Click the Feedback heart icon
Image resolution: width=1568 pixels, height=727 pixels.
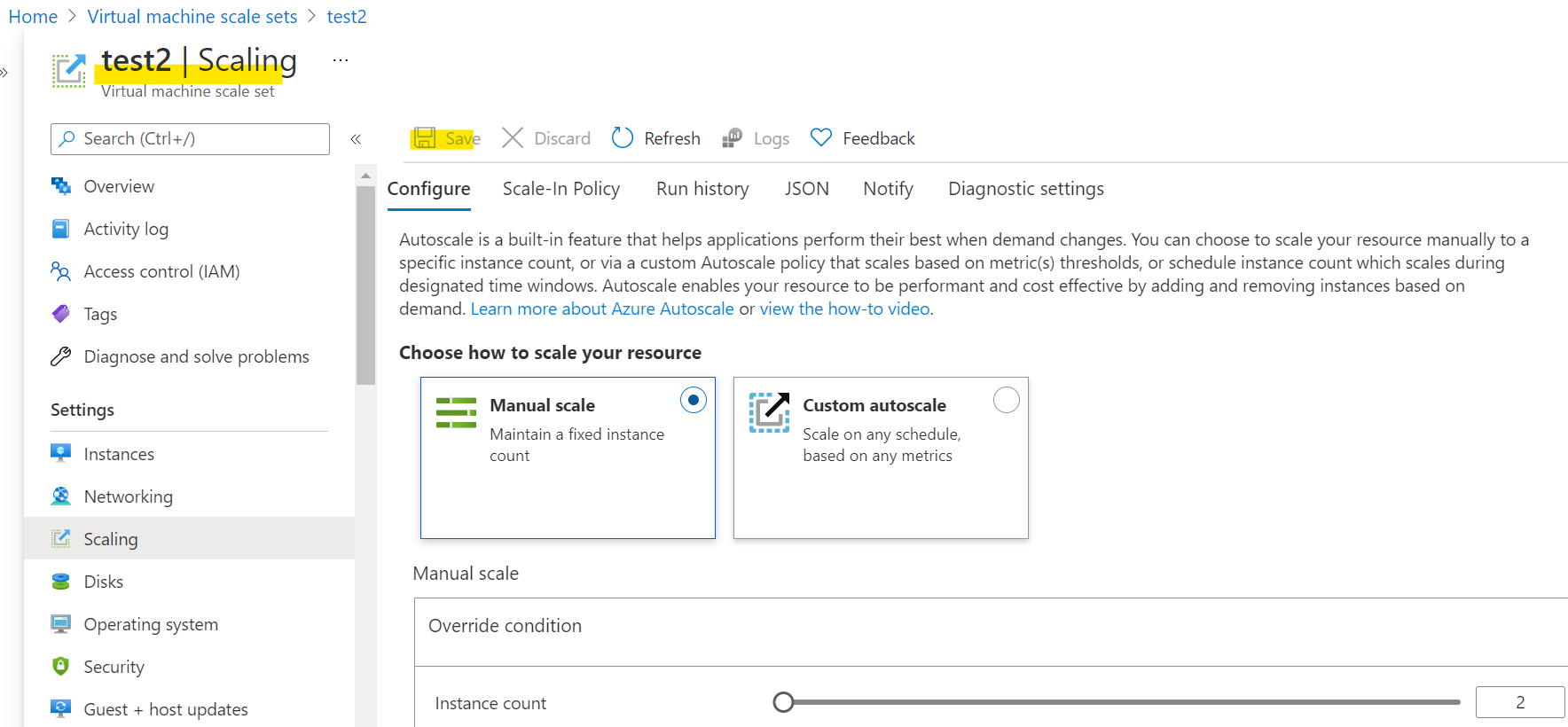[x=821, y=137]
